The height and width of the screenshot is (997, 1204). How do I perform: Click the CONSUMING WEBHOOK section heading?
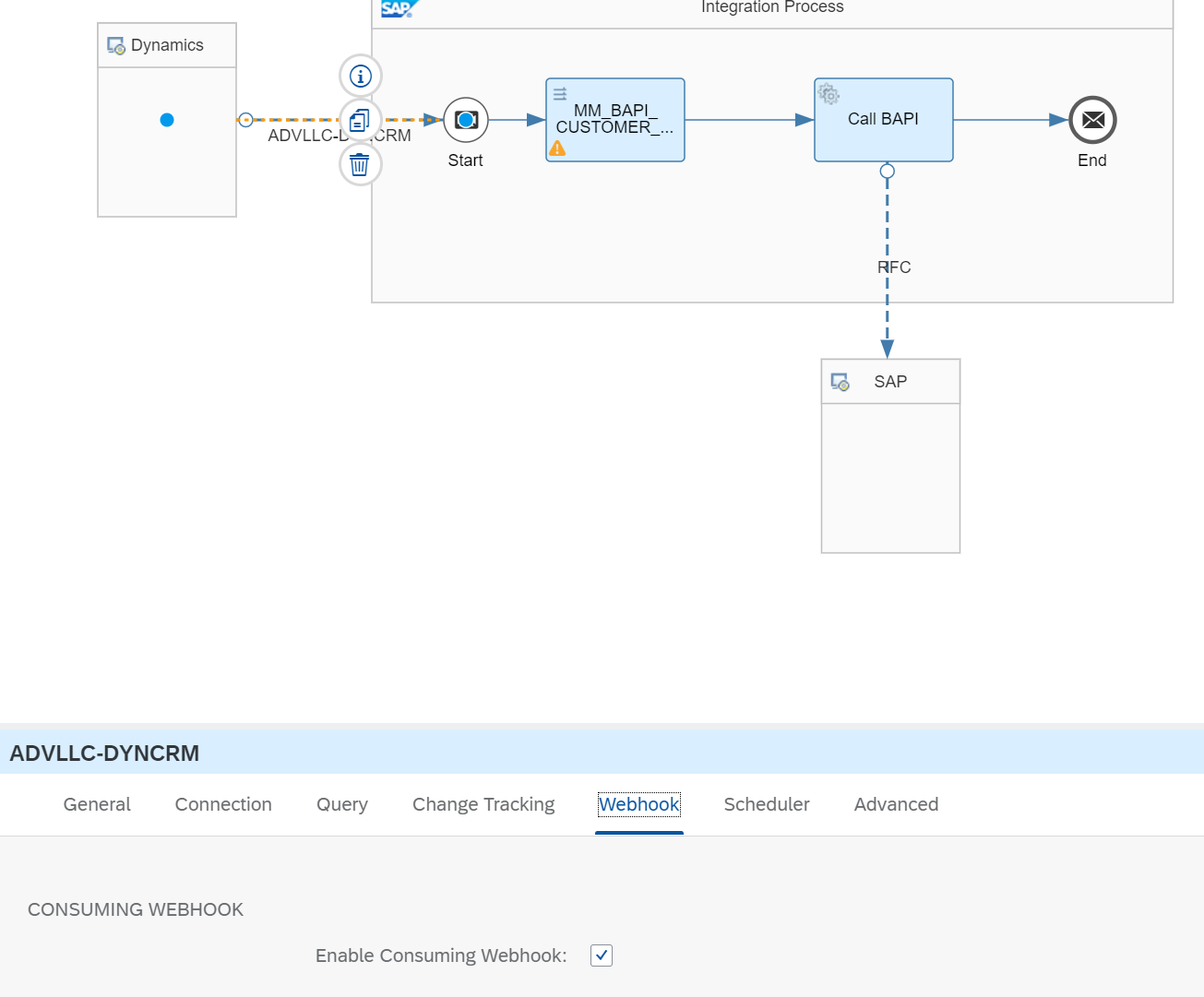(x=136, y=909)
